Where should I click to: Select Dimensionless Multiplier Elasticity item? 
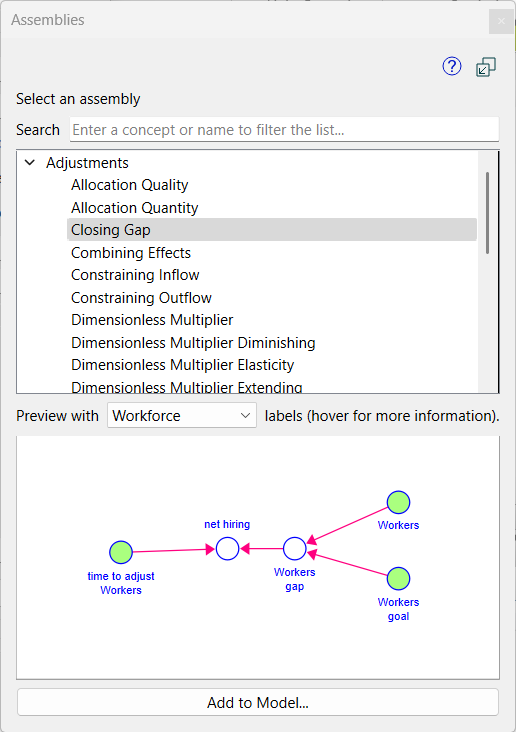[182, 365]
